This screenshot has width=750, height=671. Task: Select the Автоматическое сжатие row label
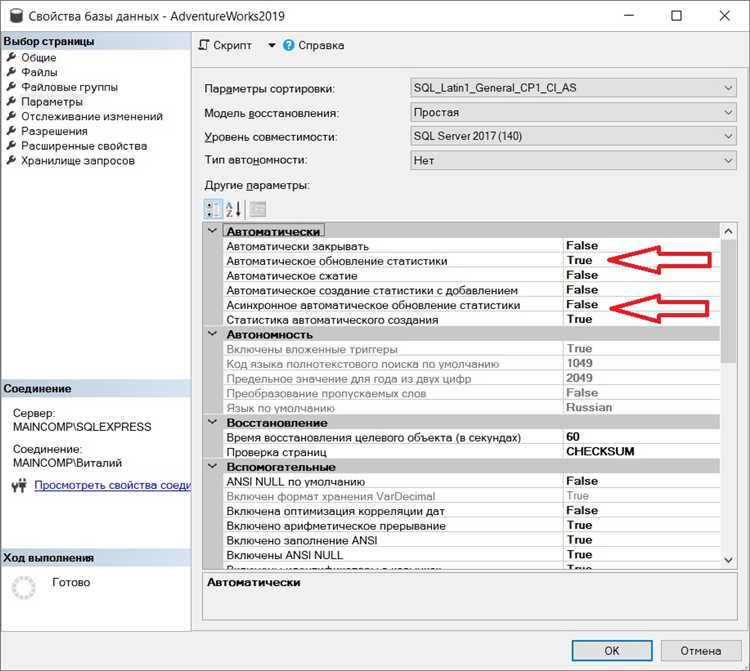point(292,276)
